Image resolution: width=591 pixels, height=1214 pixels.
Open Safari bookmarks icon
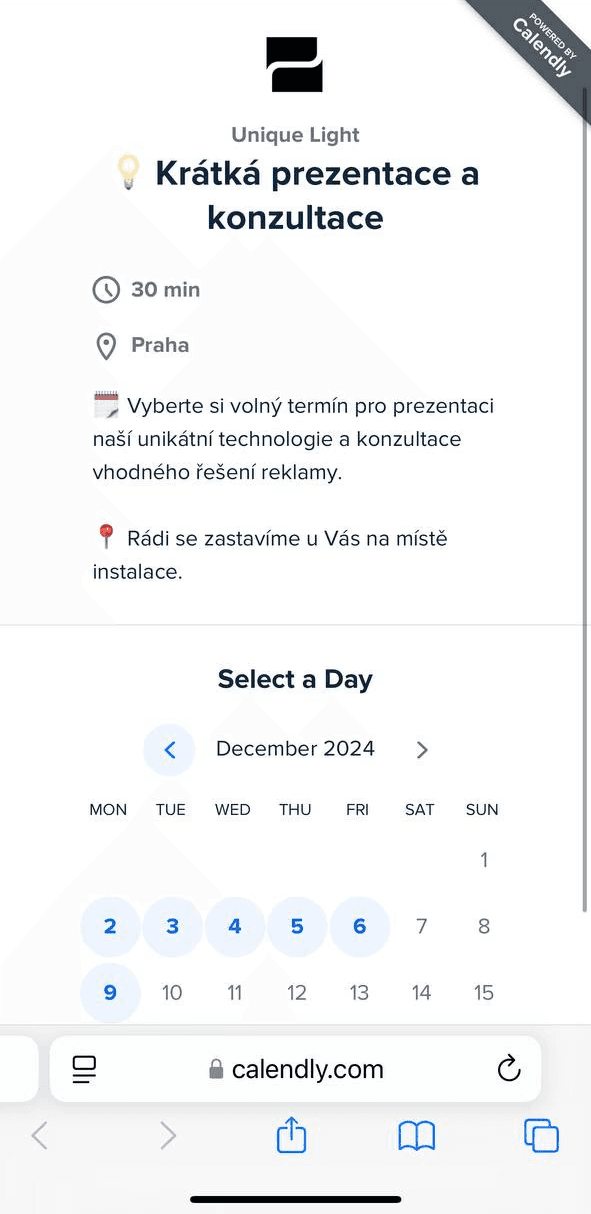coord(416,1135)
